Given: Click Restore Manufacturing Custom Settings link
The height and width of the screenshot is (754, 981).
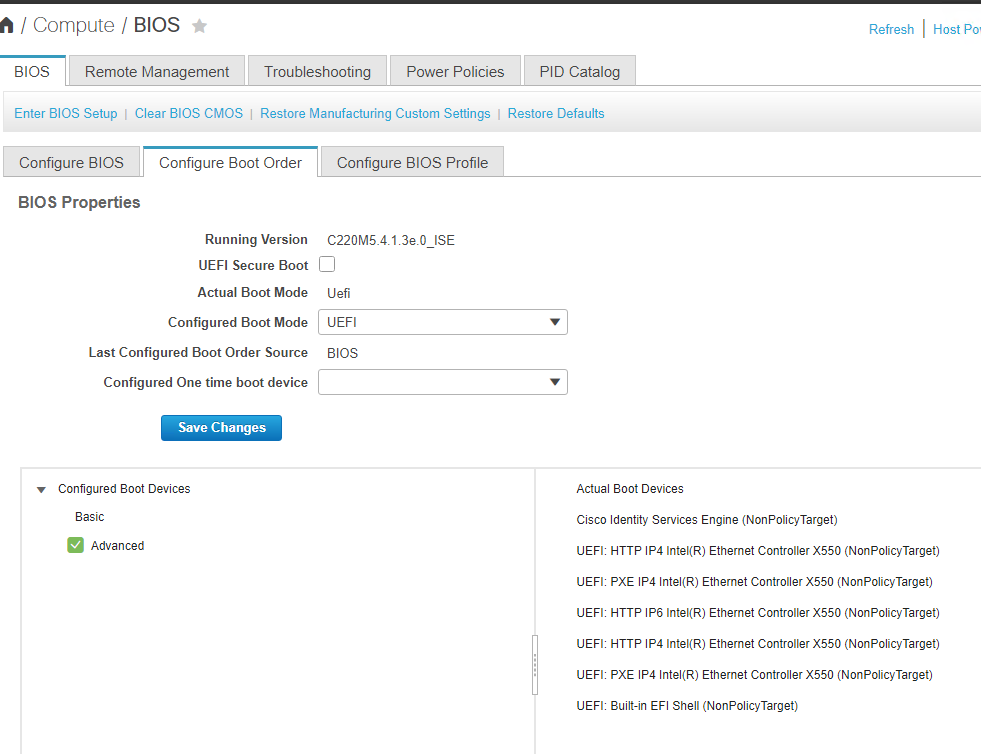Looking at the screenshot, I should point(375,113).
